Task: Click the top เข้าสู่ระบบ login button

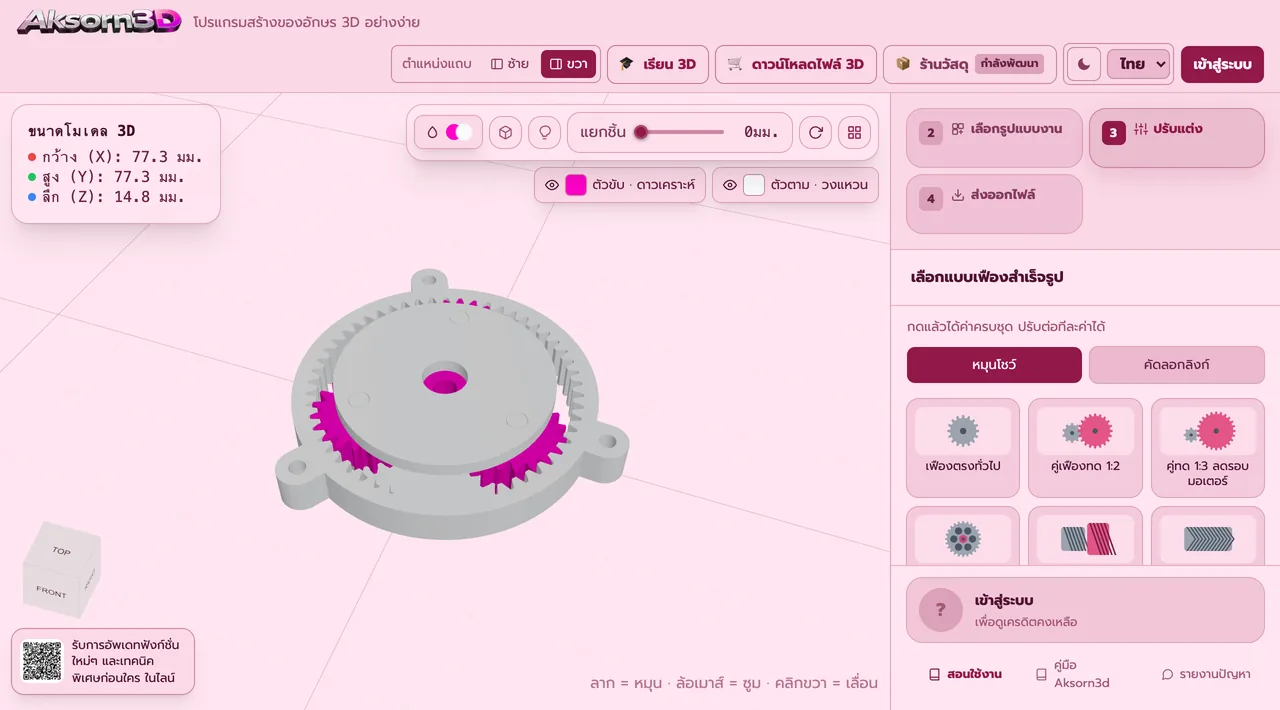Action: pos(1222,64)
